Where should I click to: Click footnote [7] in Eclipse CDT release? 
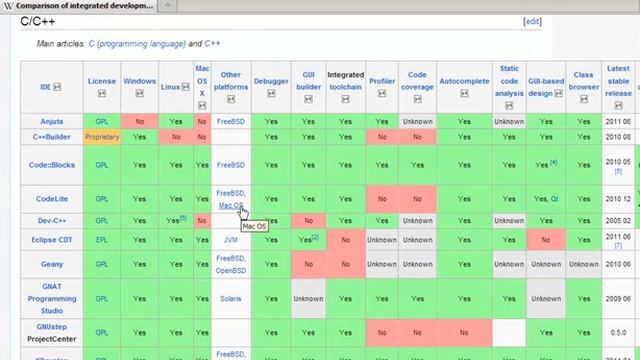click(x=618, y=246)
